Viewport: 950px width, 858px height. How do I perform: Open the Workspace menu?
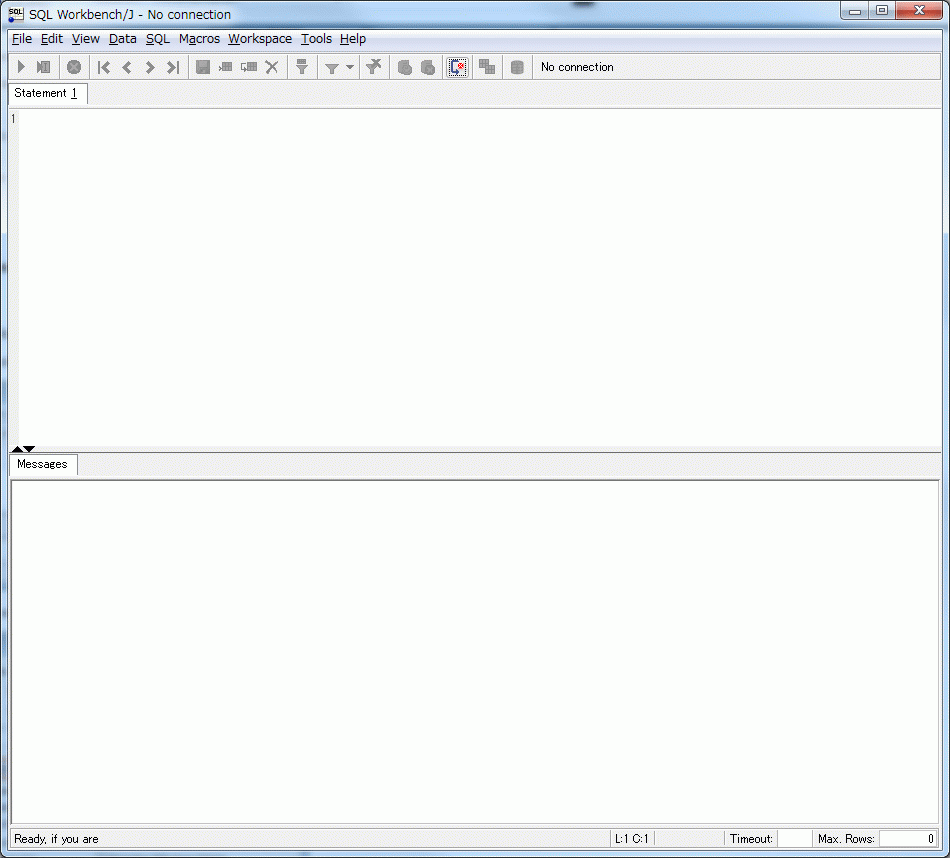pyautogui.click(x=260, y=39)
